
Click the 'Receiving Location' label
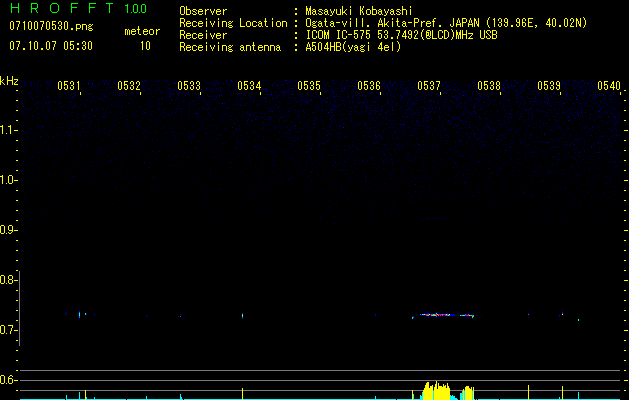(233, 23)
